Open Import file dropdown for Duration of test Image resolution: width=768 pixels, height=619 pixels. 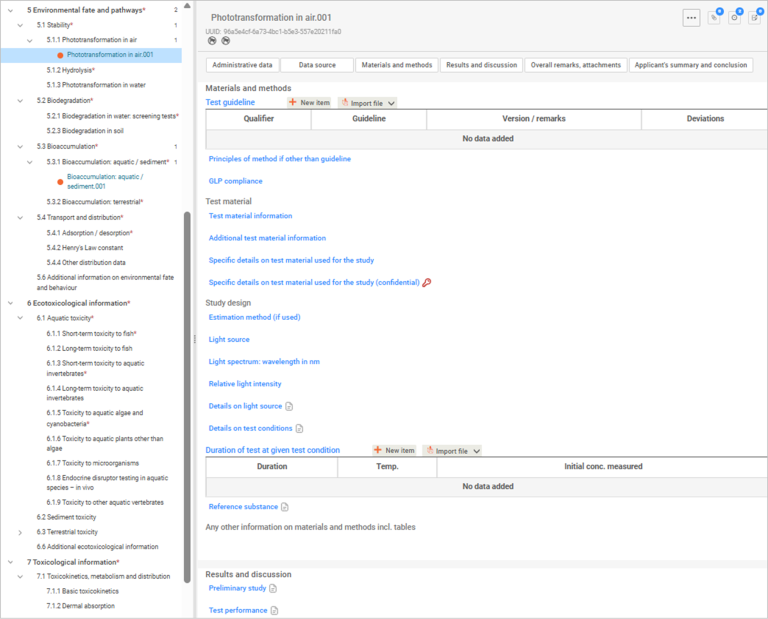pos(452,451)
